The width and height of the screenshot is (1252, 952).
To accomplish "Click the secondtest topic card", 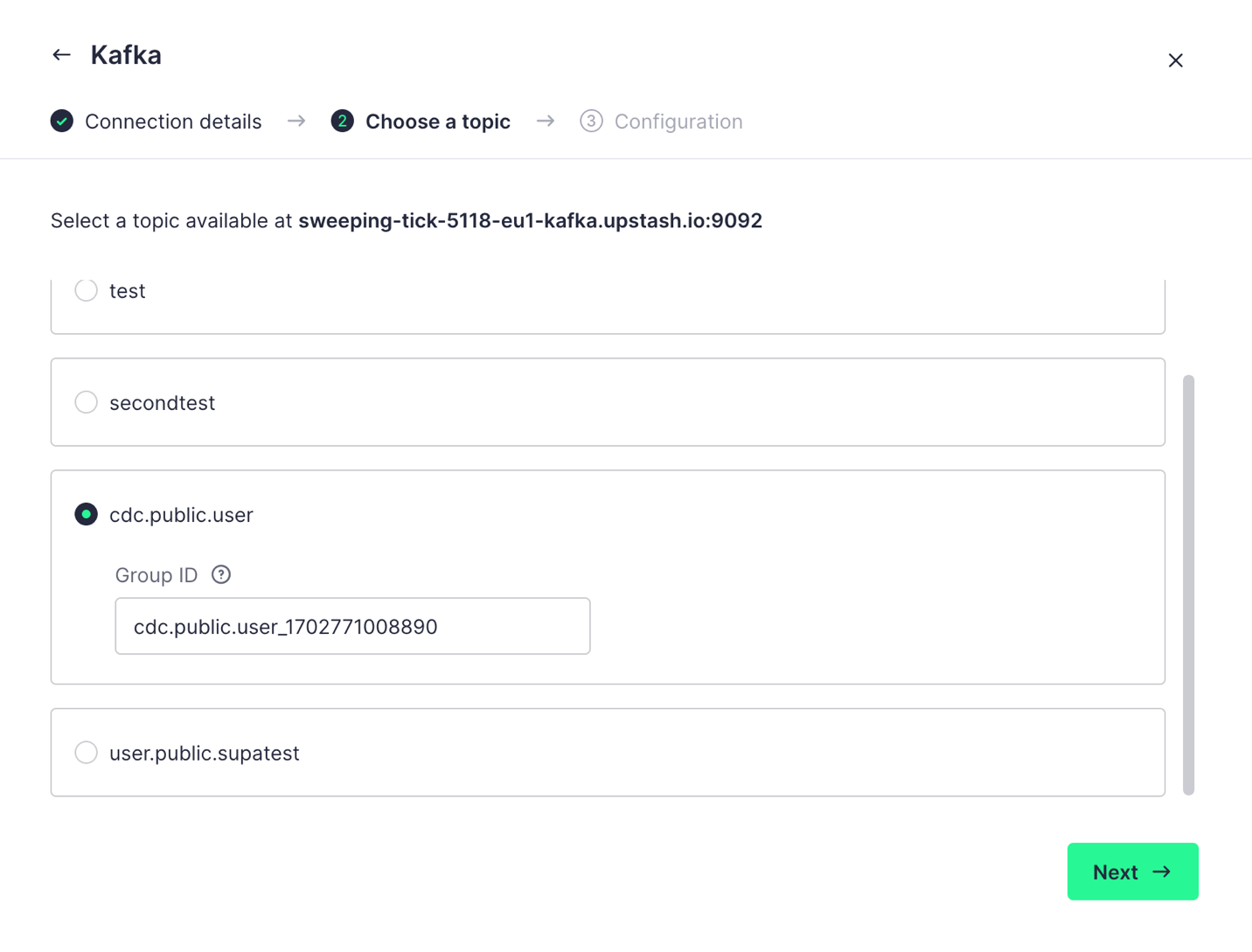I will 608,402.
